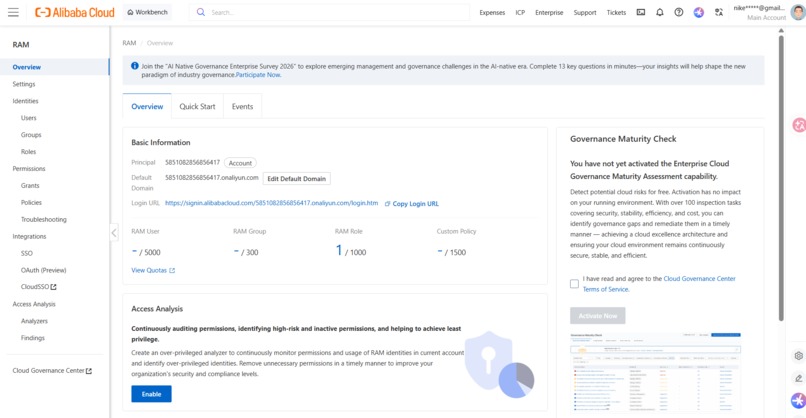Check the Terms of Service agreement checkbox
806x418 pixels.
[574, 284]
